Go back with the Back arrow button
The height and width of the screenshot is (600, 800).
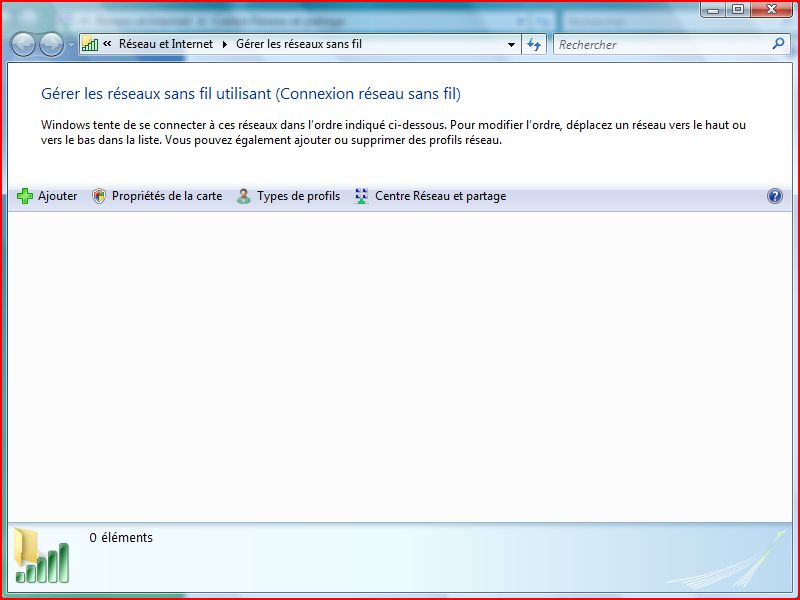[x=22, y=44]
